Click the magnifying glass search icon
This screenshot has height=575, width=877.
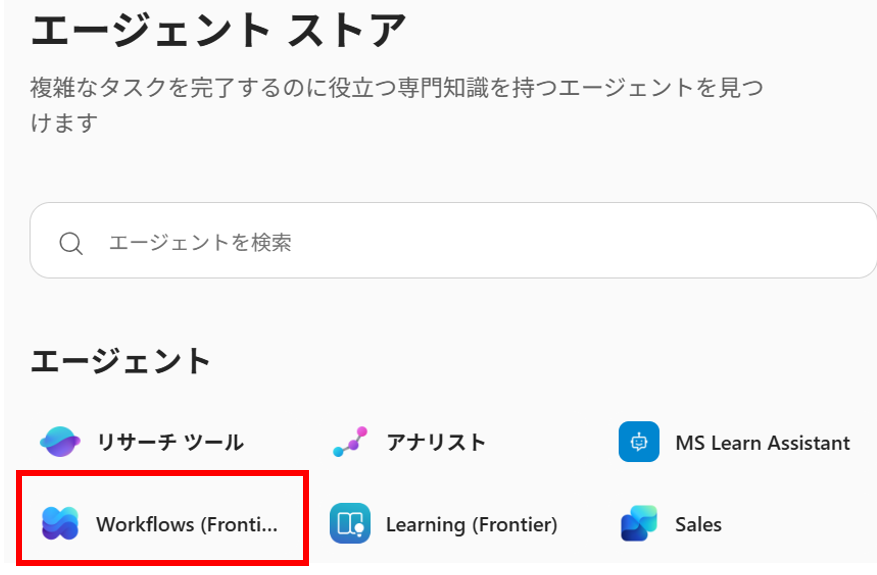[71, 243]
